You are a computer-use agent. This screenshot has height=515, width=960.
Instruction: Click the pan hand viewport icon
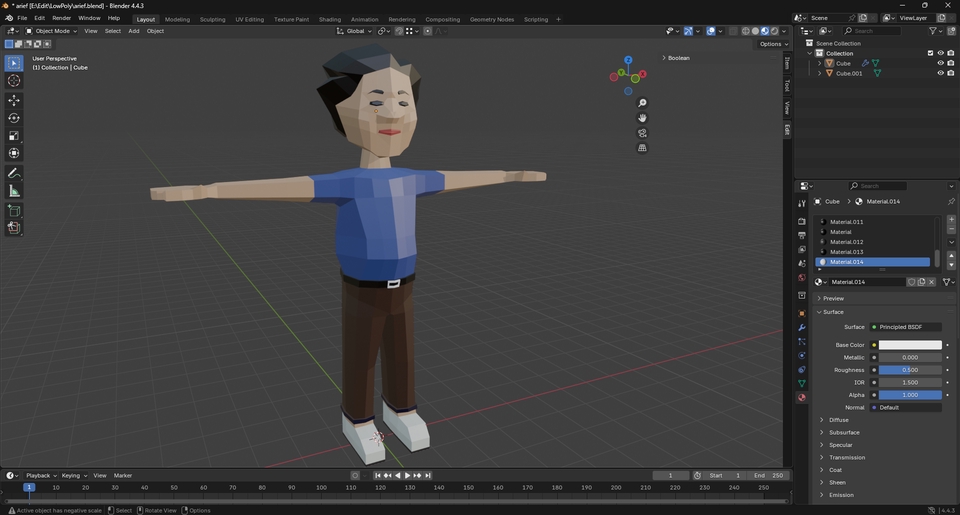pyautogui.click(x=642, y=118)
